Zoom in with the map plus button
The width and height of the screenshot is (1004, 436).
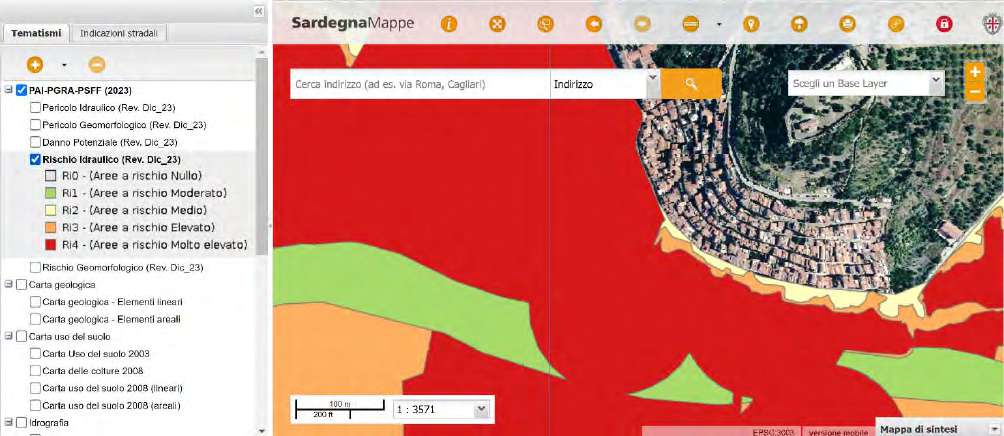point(975,73)
